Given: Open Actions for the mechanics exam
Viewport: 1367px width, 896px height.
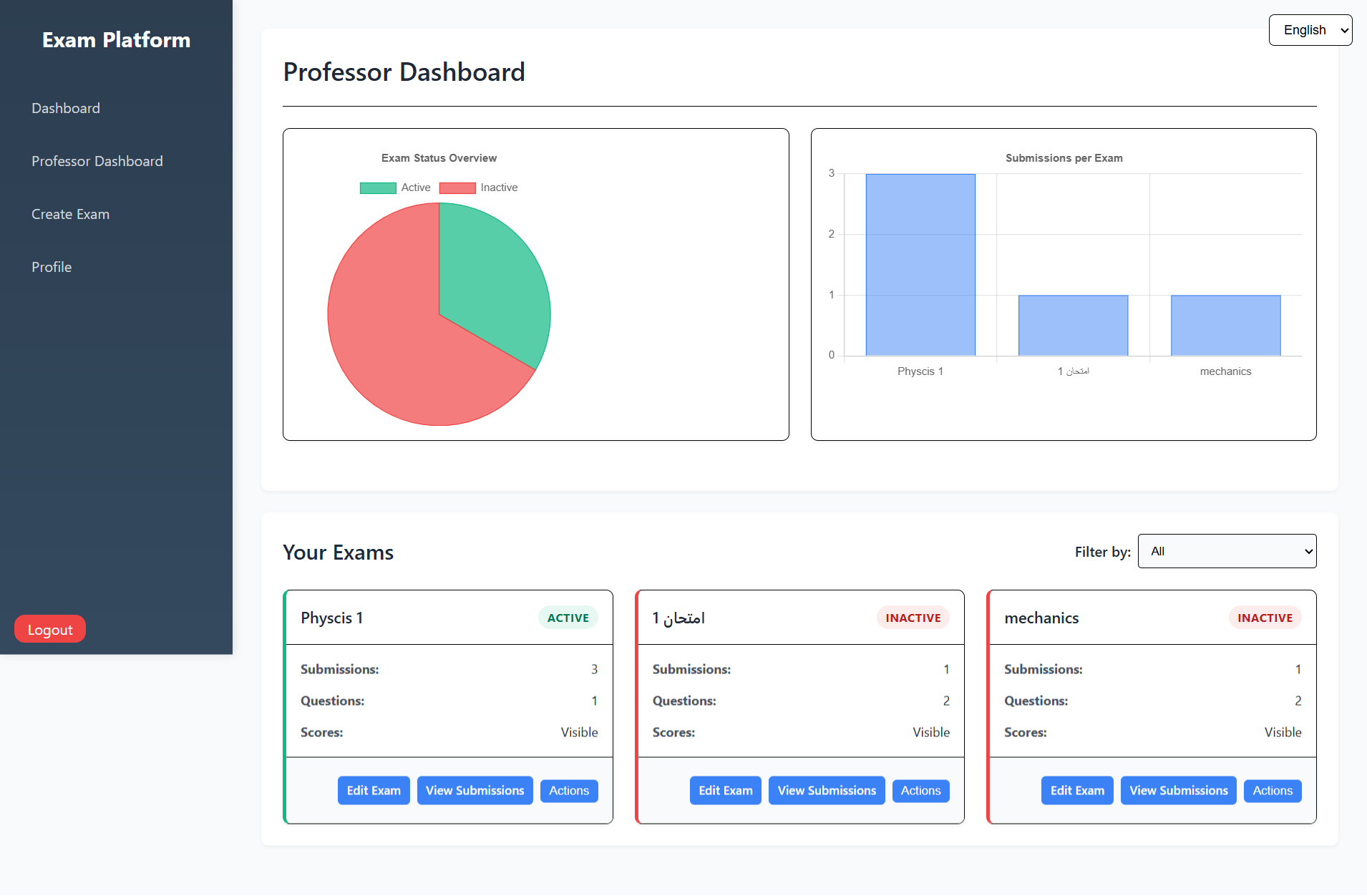Looking at the screenshot, I should click(1272, 790).
